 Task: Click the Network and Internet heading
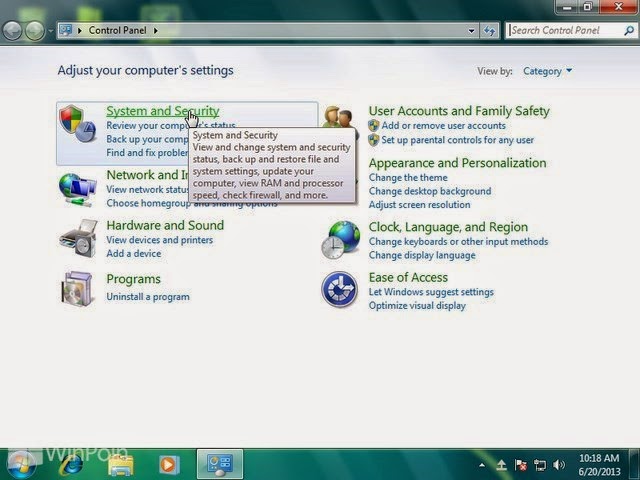click(147, 175)
